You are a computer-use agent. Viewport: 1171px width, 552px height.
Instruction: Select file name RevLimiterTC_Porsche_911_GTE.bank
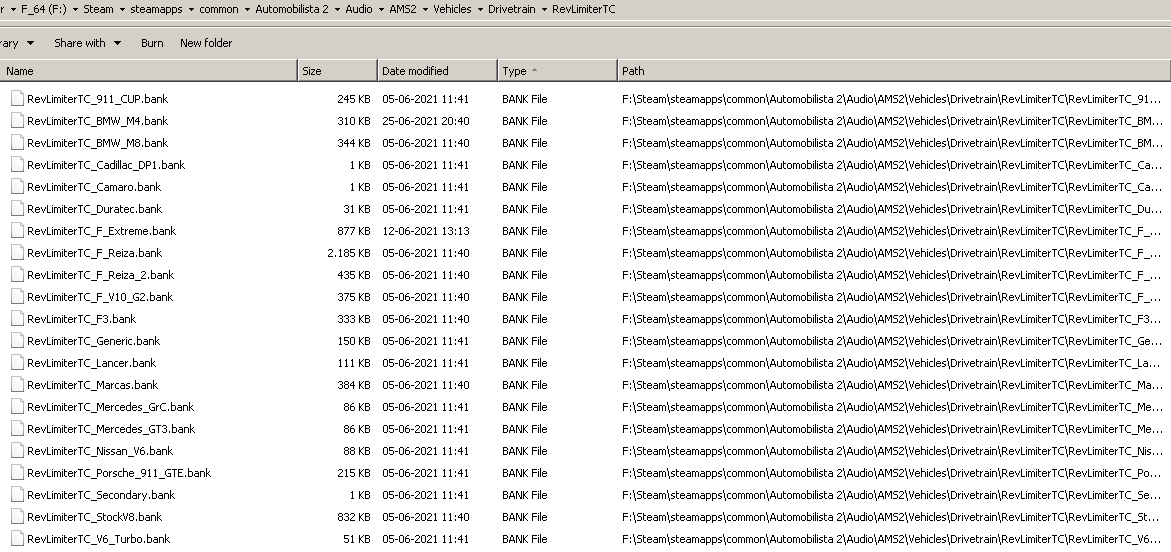(x=119, y=474)
